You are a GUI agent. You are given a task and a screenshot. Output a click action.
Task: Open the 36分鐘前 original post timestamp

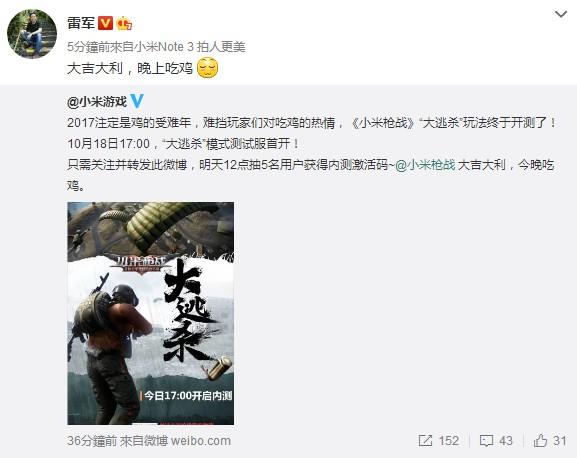click(92, 441)
